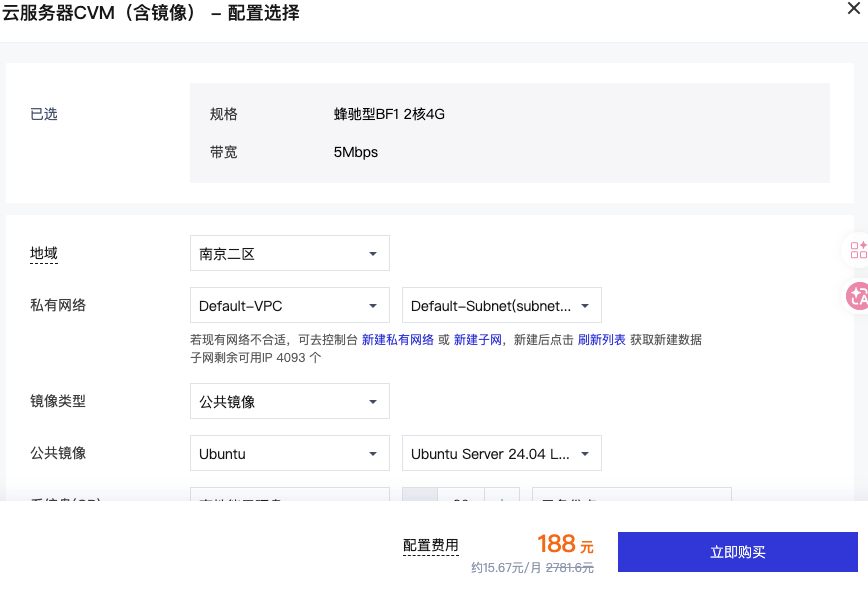Open the 新建子网 link
868x590 pixels.
point(478,340)
